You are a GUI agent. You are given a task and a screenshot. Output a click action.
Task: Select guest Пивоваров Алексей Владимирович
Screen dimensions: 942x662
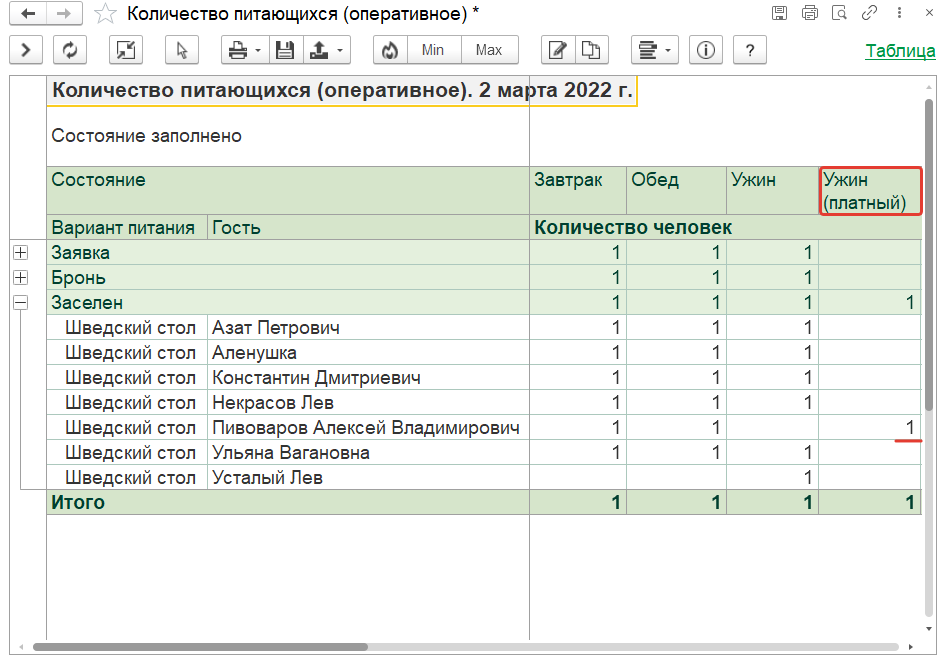[366, 428]
